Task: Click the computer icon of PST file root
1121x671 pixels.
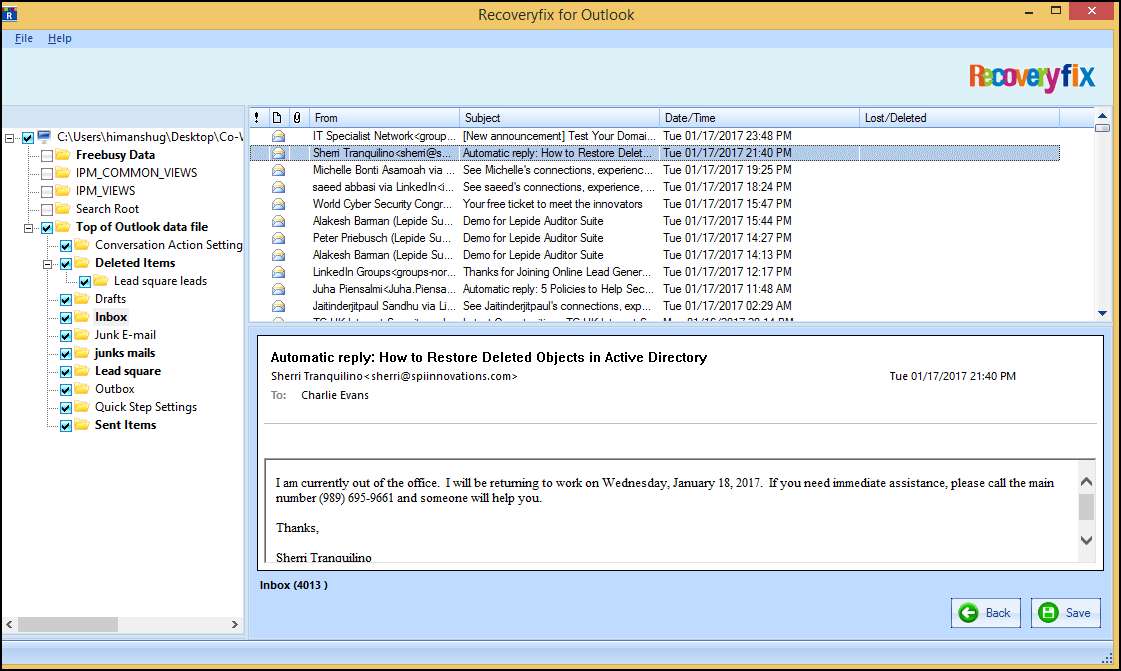Action: pos(44,136)
